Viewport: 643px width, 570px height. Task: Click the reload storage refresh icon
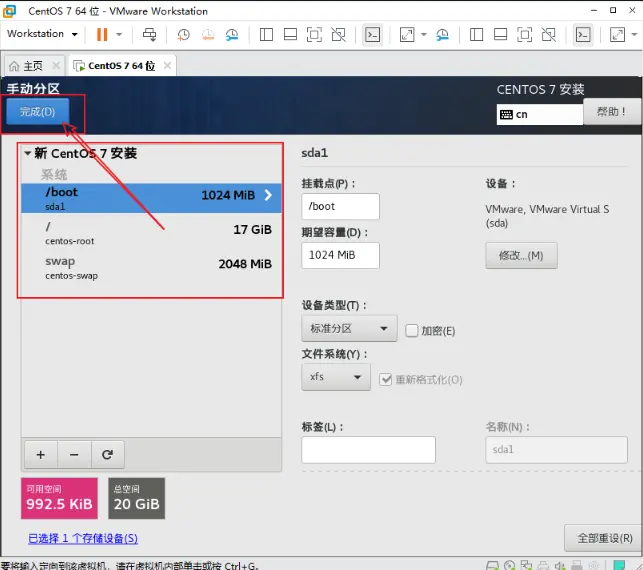click(106, 454)
